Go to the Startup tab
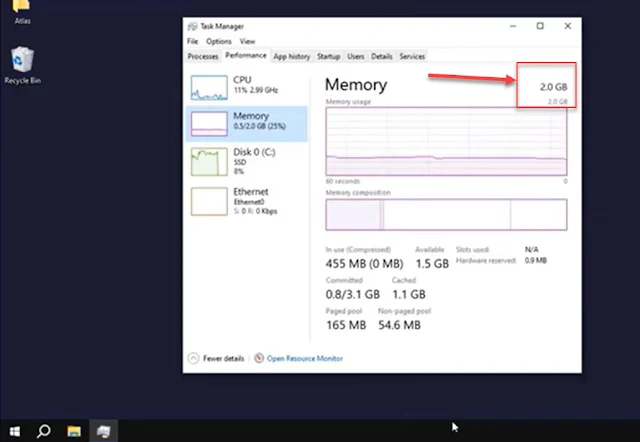 pos(329,56)
